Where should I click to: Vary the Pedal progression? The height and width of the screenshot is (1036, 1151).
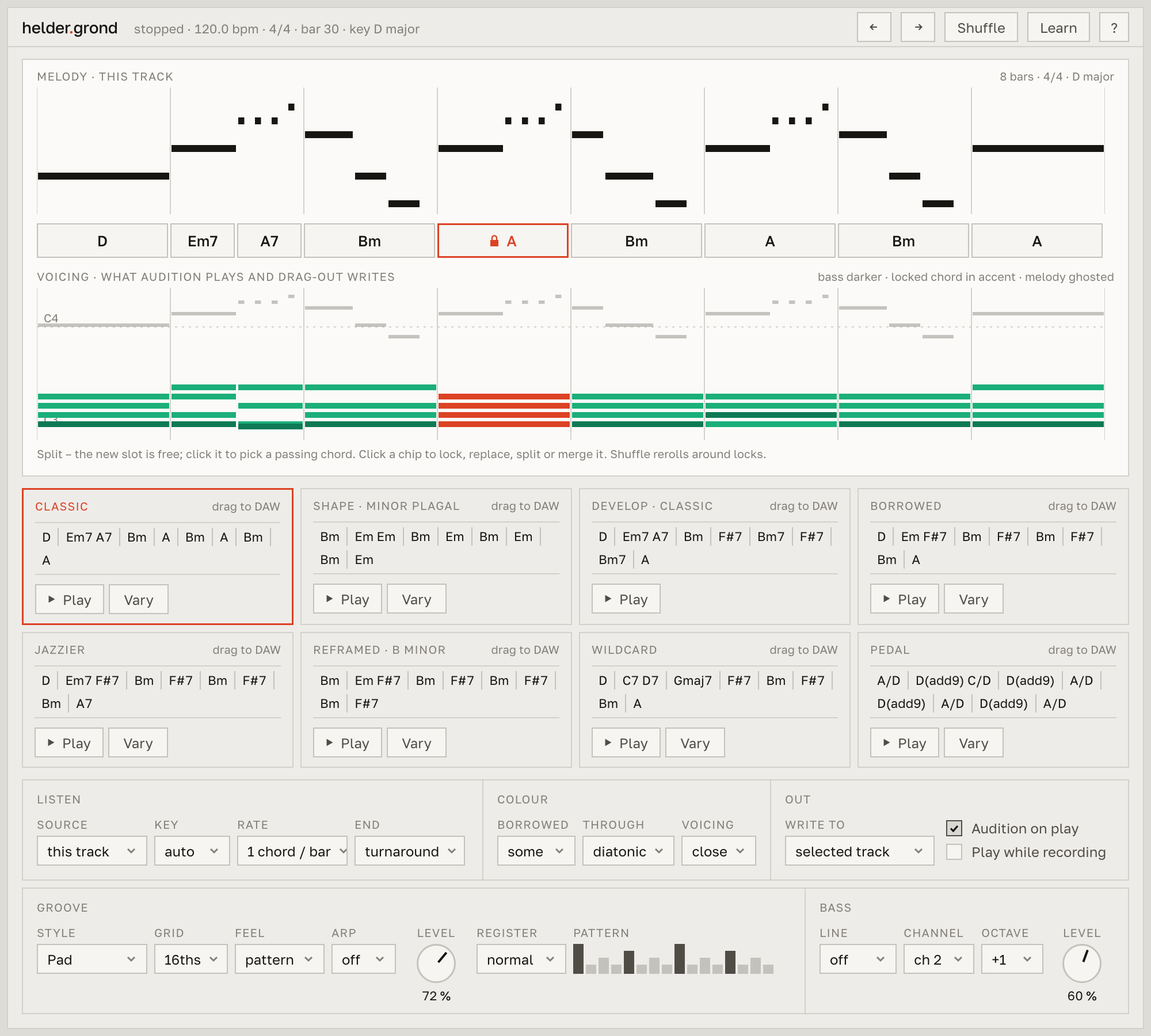tap(974, 743)
